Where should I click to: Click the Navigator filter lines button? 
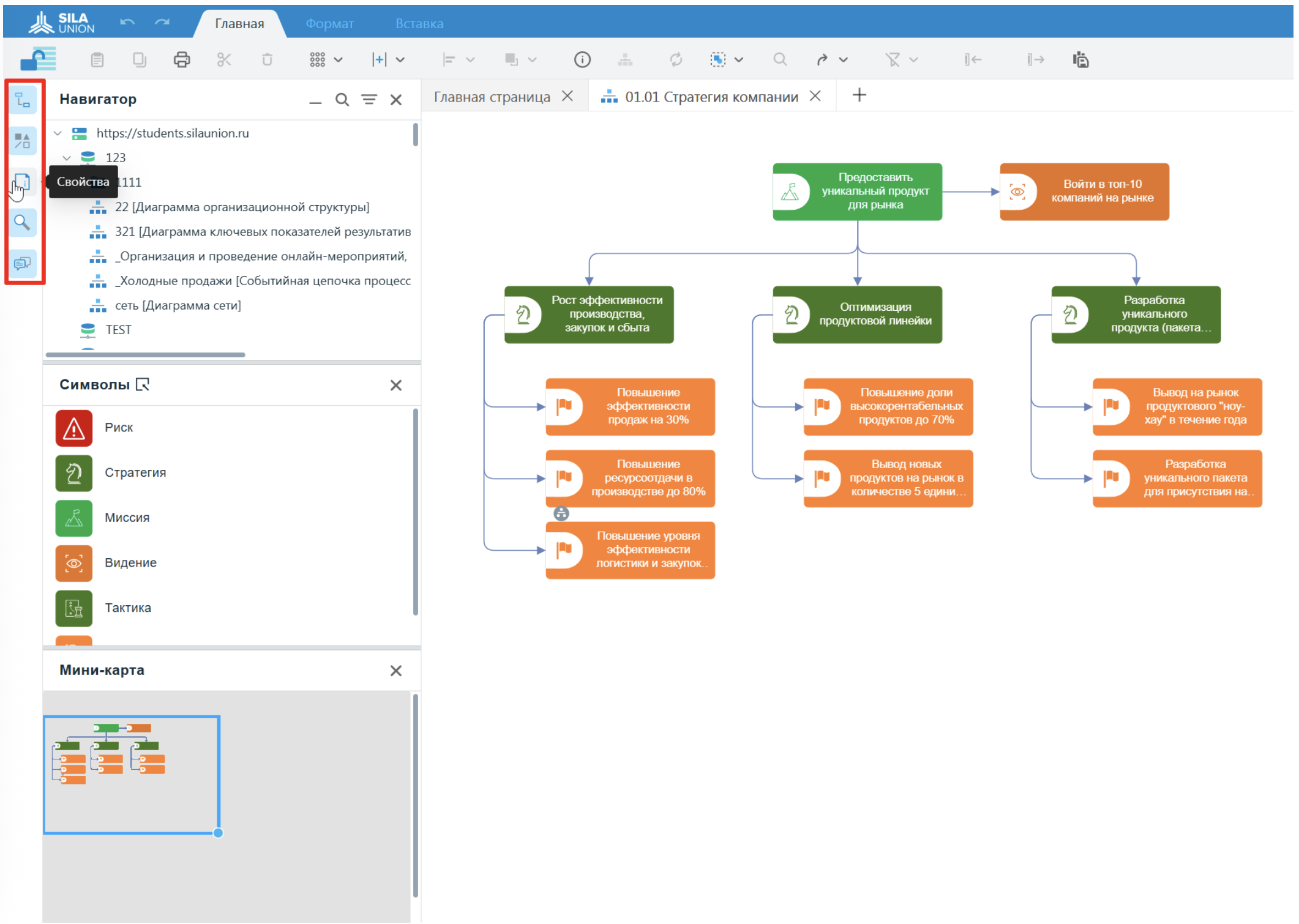click(x=369, y=100)
